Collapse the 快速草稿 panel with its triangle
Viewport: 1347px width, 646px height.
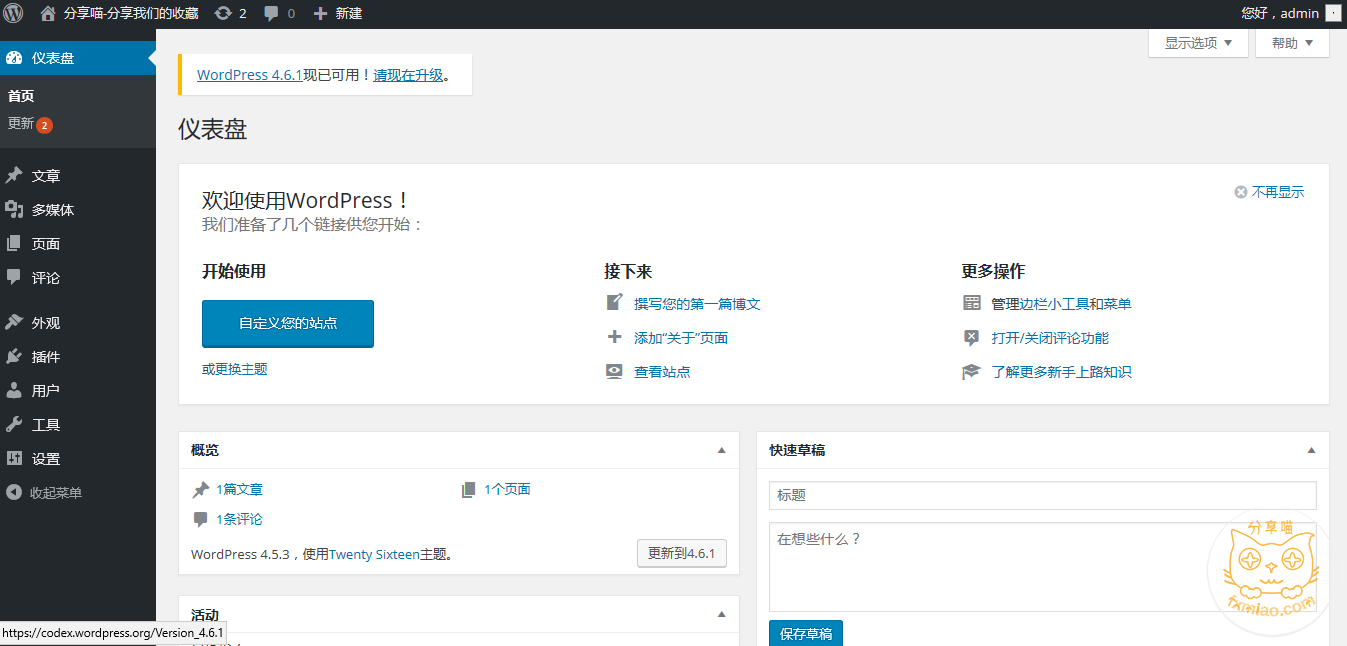click(1312, 450)
